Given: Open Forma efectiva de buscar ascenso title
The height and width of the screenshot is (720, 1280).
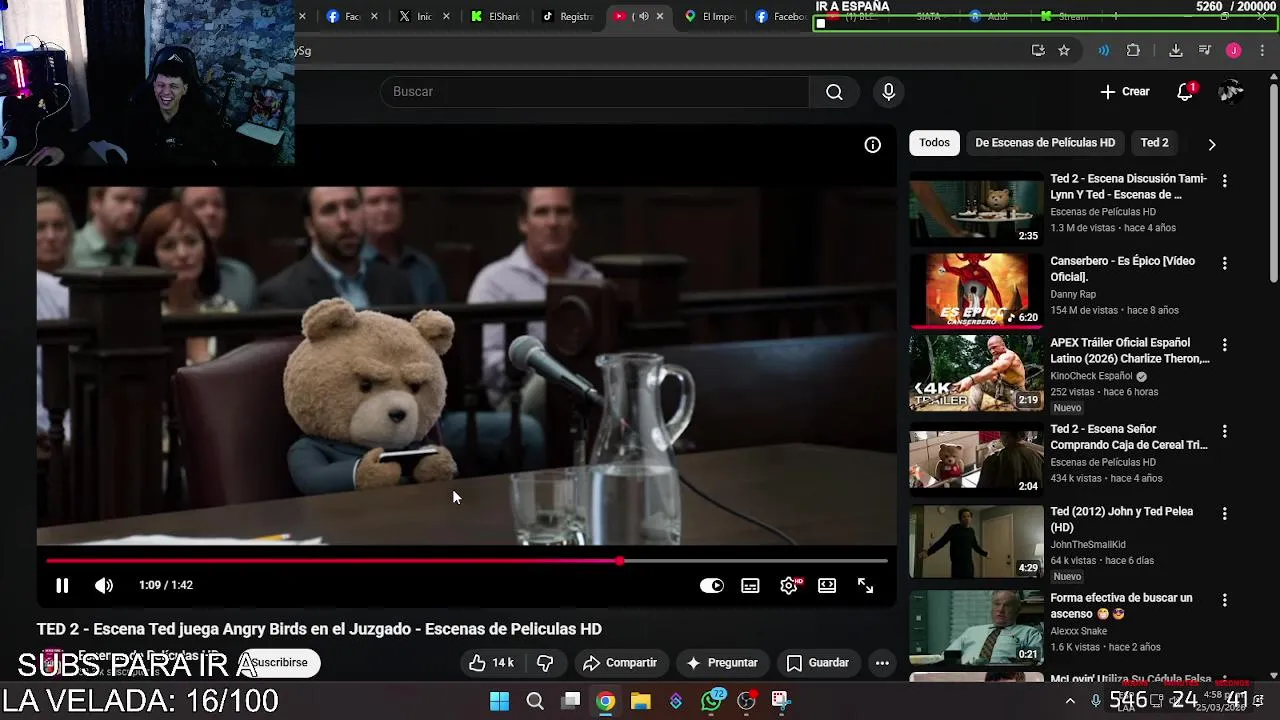Looking at the screenshot, I should 1121,605.
